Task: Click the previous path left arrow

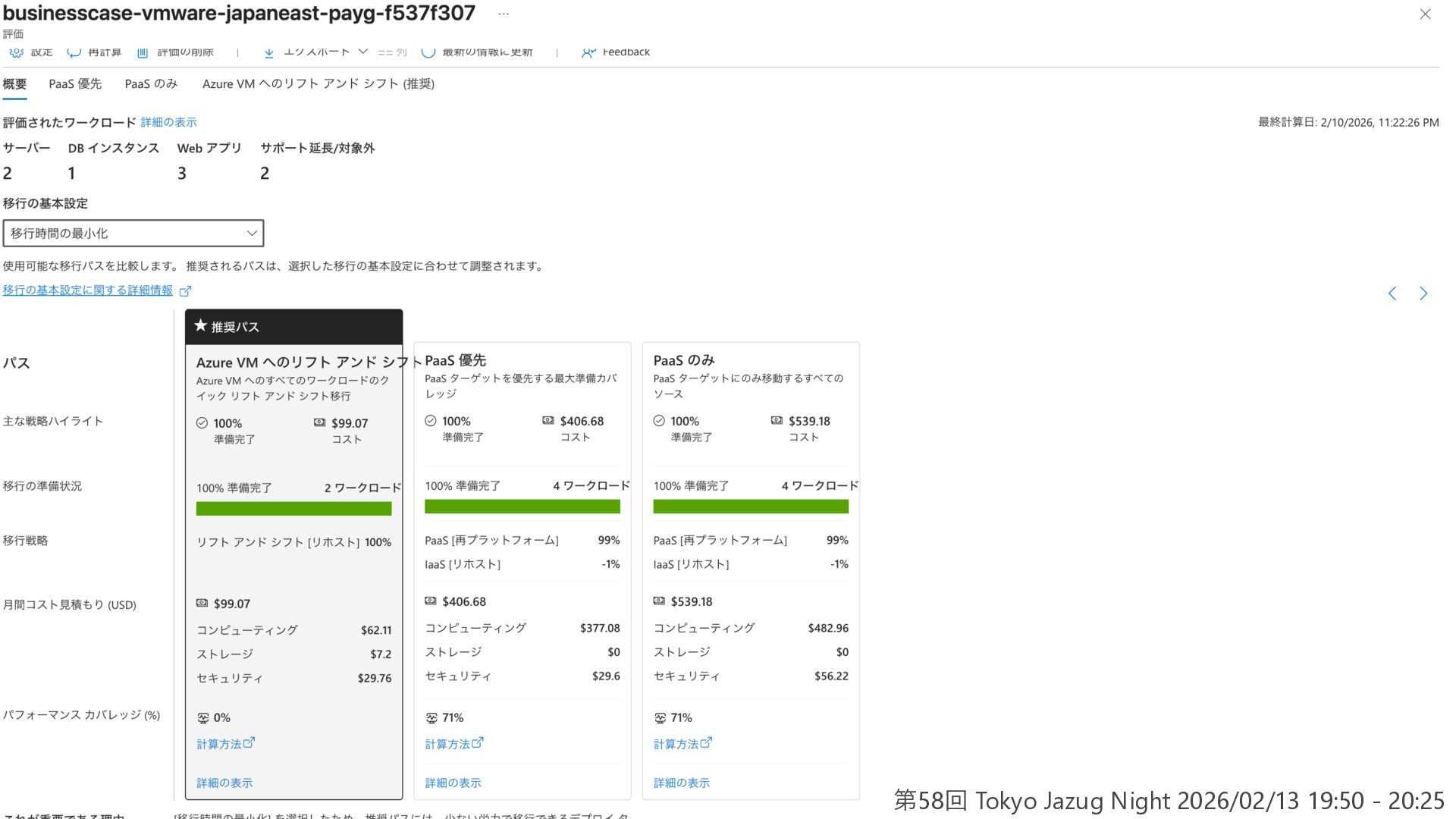Action: 1392,293
